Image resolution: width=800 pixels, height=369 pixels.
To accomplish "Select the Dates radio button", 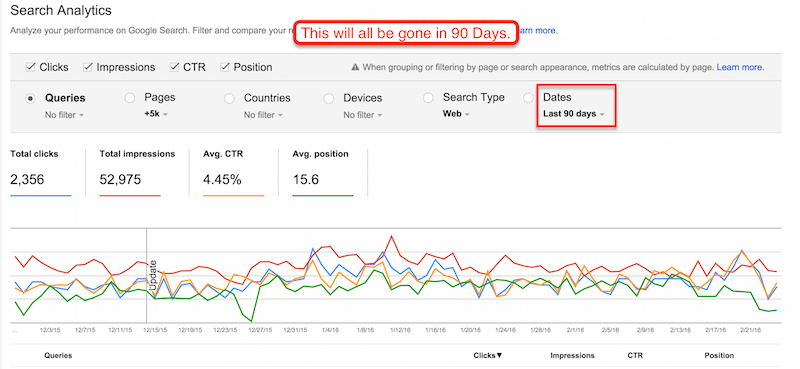I will (x=529, y=98).
